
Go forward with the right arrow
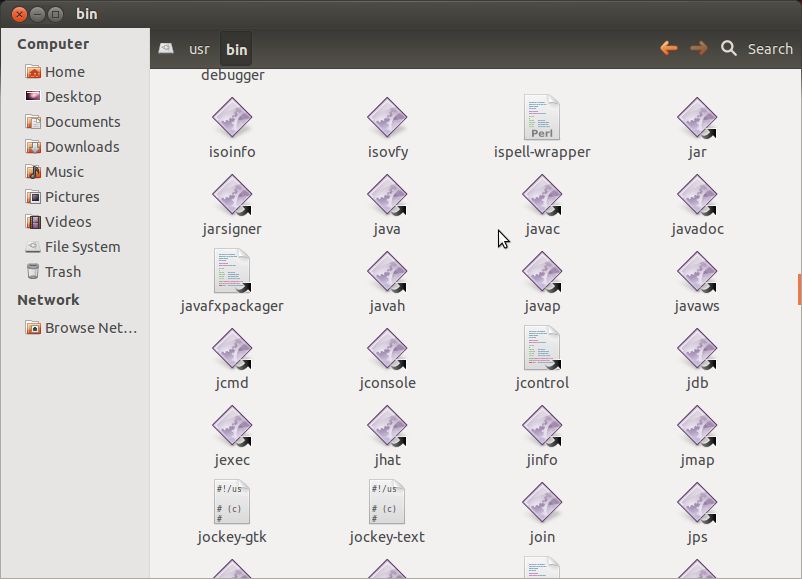click(699, 48)
